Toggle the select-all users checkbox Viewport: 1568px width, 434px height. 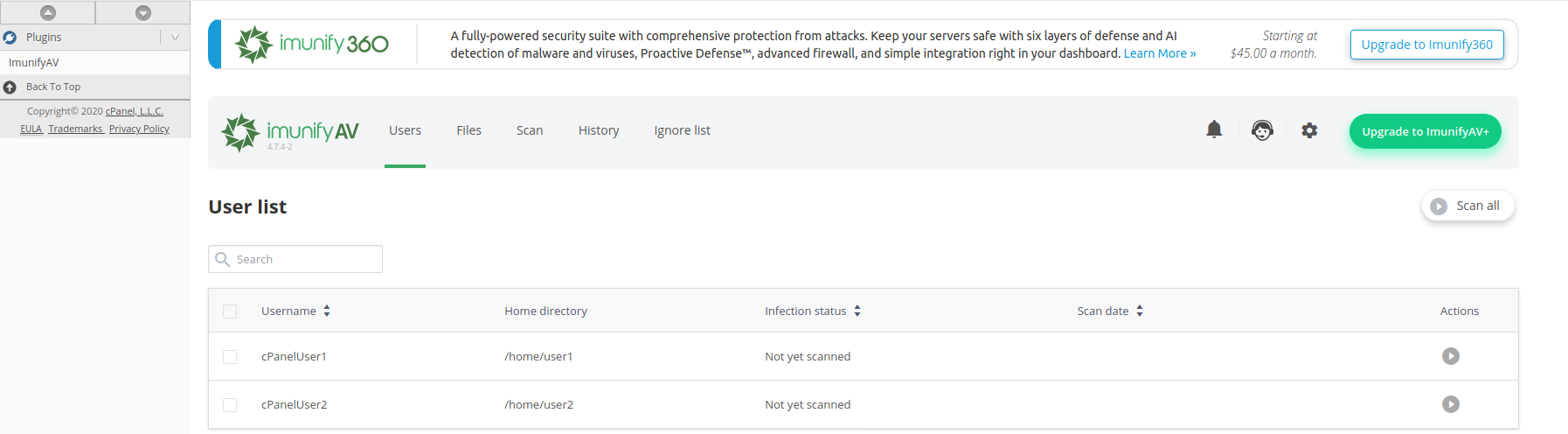(x=230, y=311)
